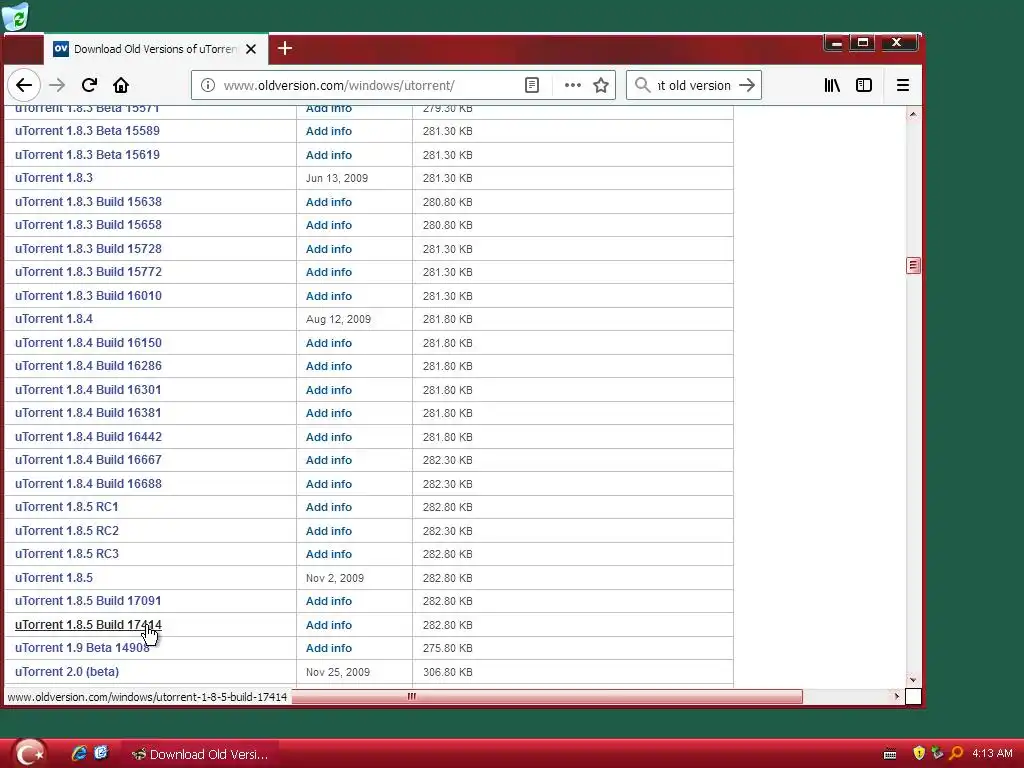Screen dimensions: 1024x768
Task: Close the Download Old Versions tab
Action: coord(251,49)
